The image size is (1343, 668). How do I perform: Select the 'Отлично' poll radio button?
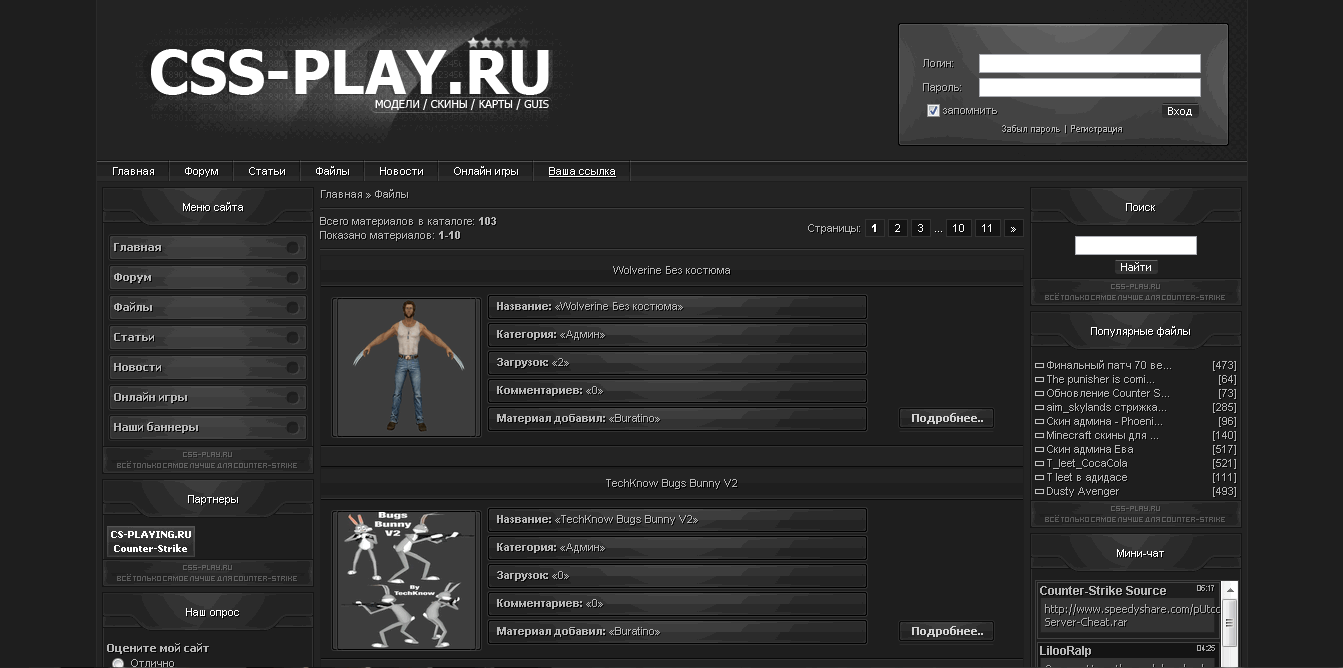click(x=118, y=663)
